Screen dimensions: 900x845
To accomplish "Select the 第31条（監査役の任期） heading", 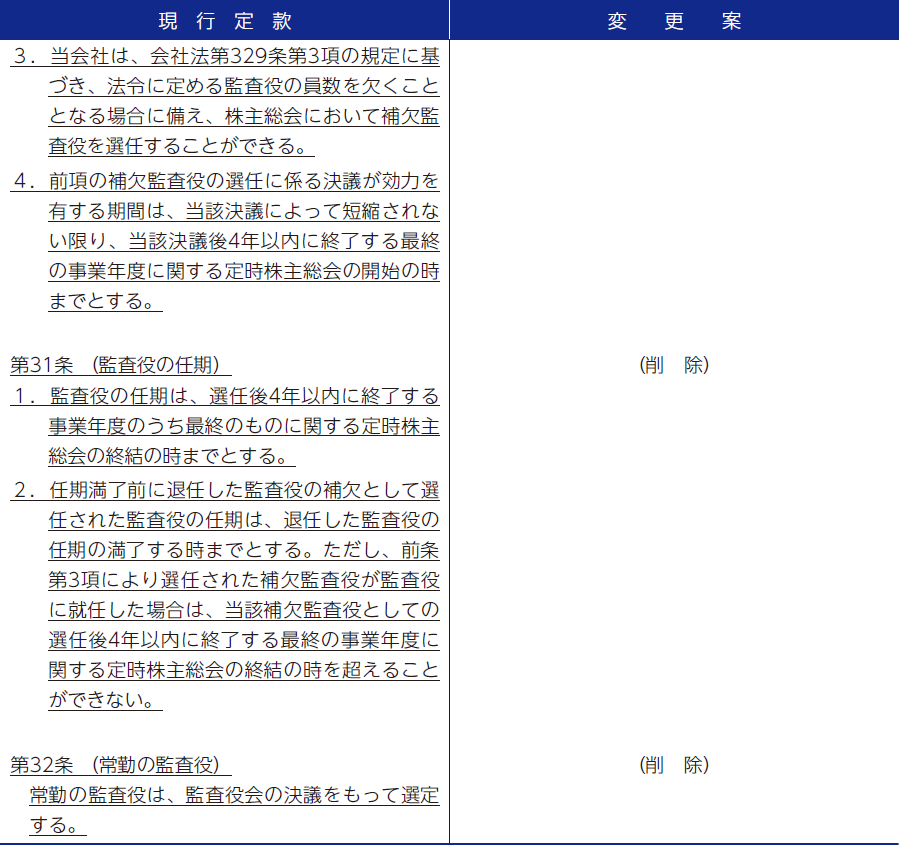I will click(120, 365).
